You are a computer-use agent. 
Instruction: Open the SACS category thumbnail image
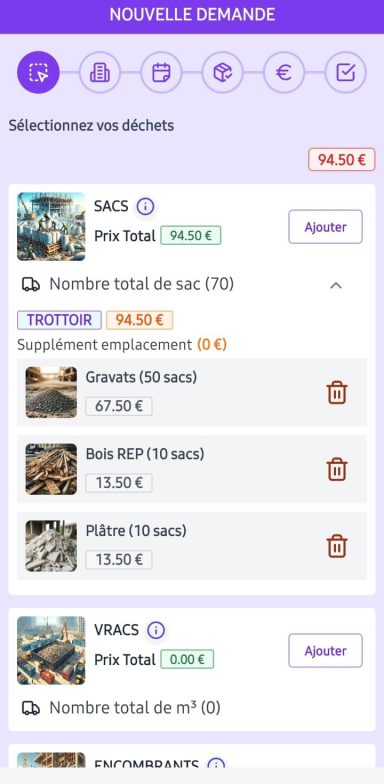(x=51, y=226)
